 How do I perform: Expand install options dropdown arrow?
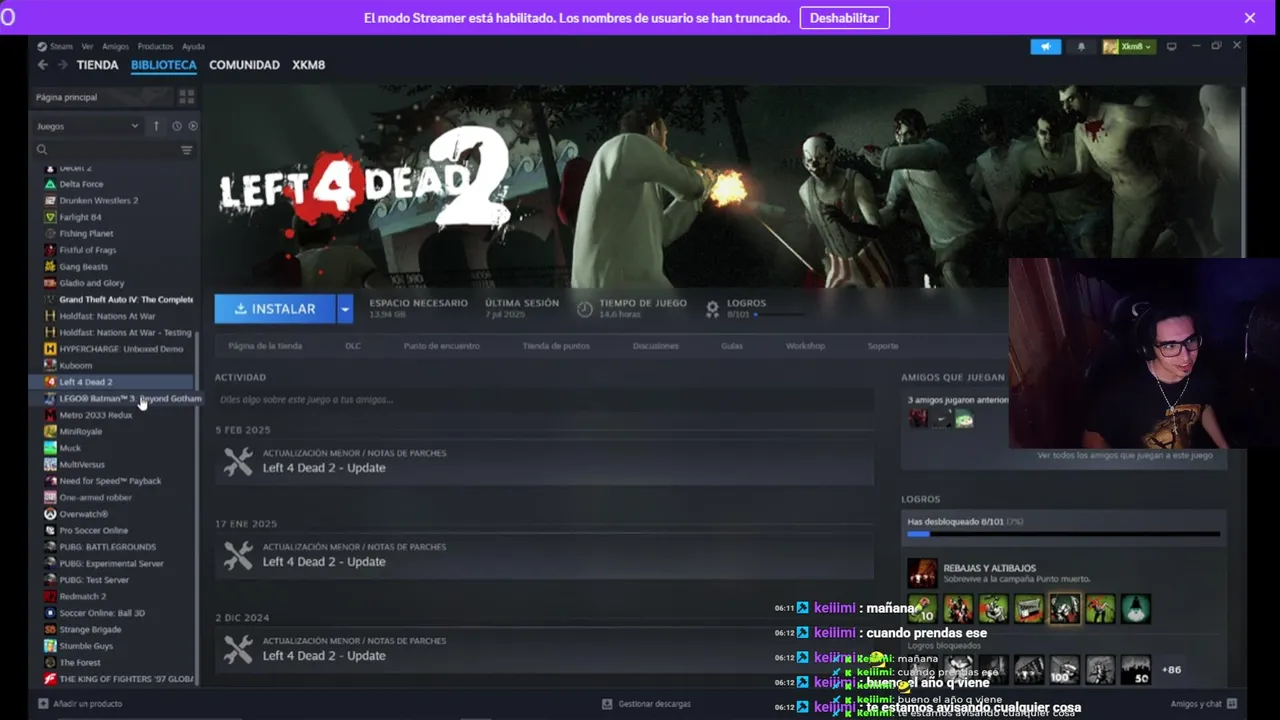[345, 309]
